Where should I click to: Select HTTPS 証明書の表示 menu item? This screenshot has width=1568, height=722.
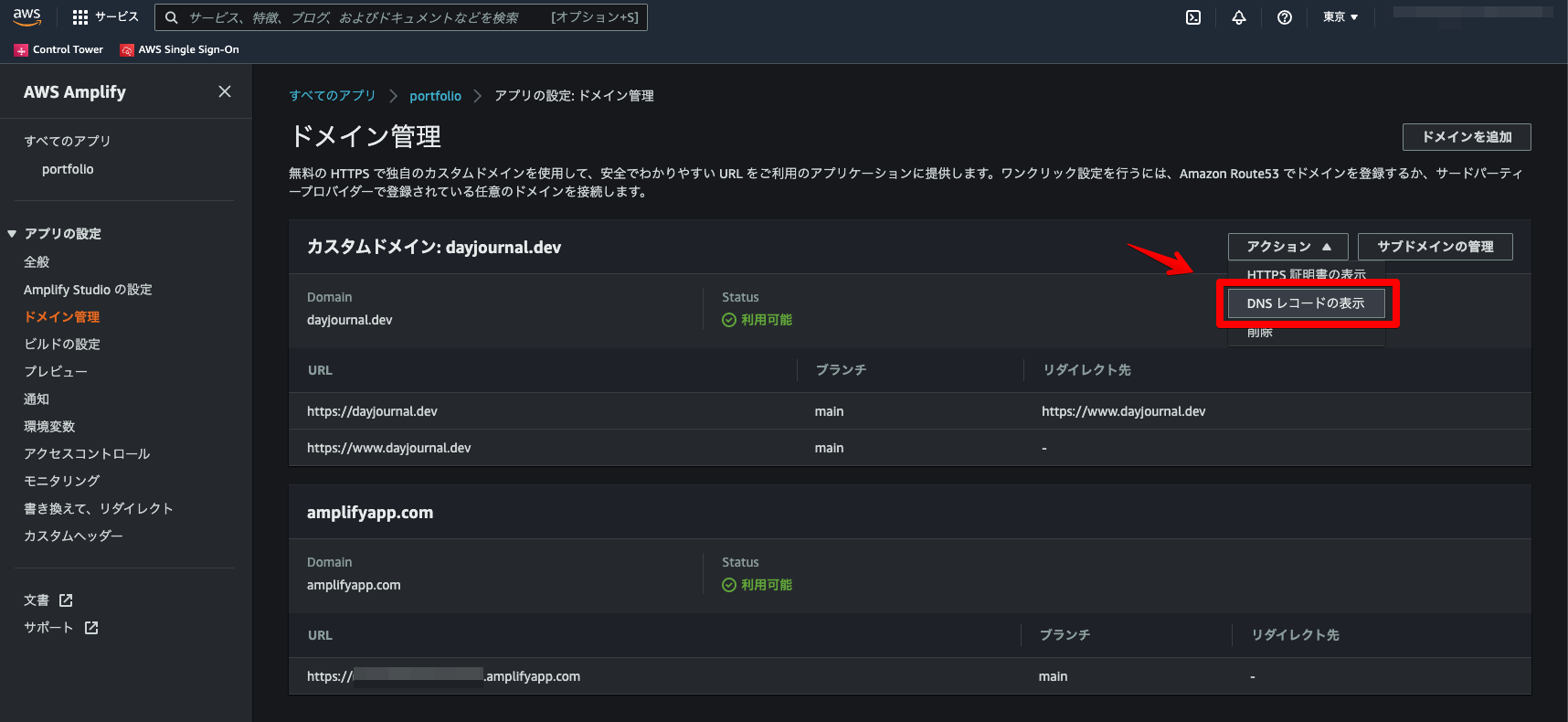pos(1306,274)
